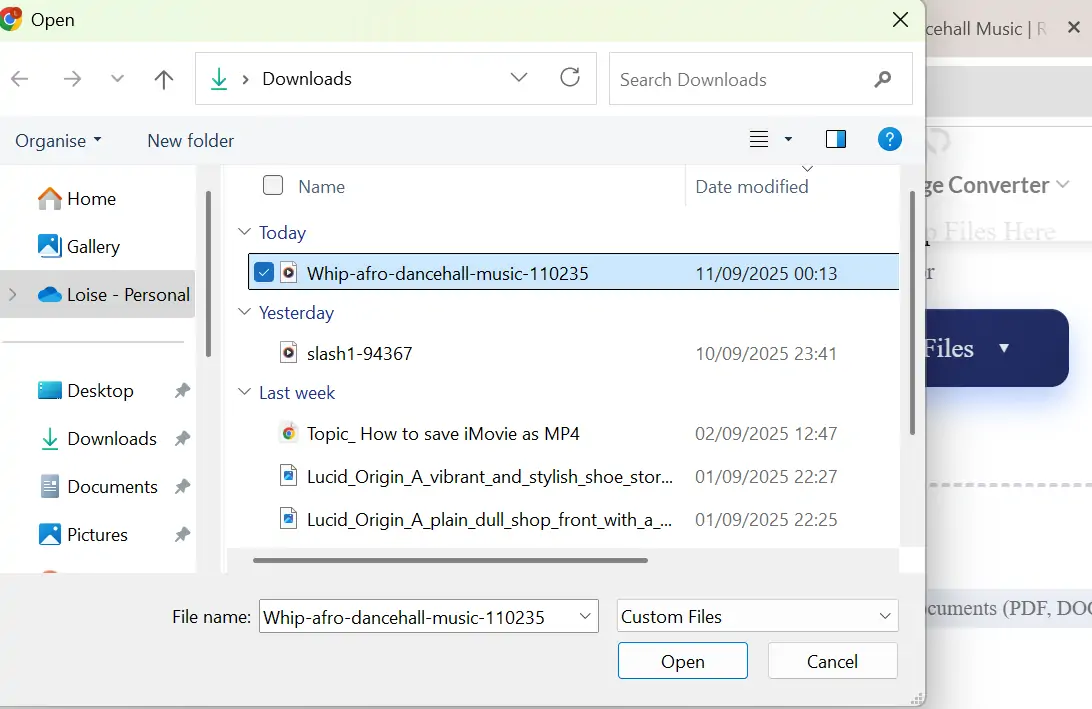Tick the select-all checkbox beside Name
The height and width of the screenshot is (709, 1092).
click(273, 185)
